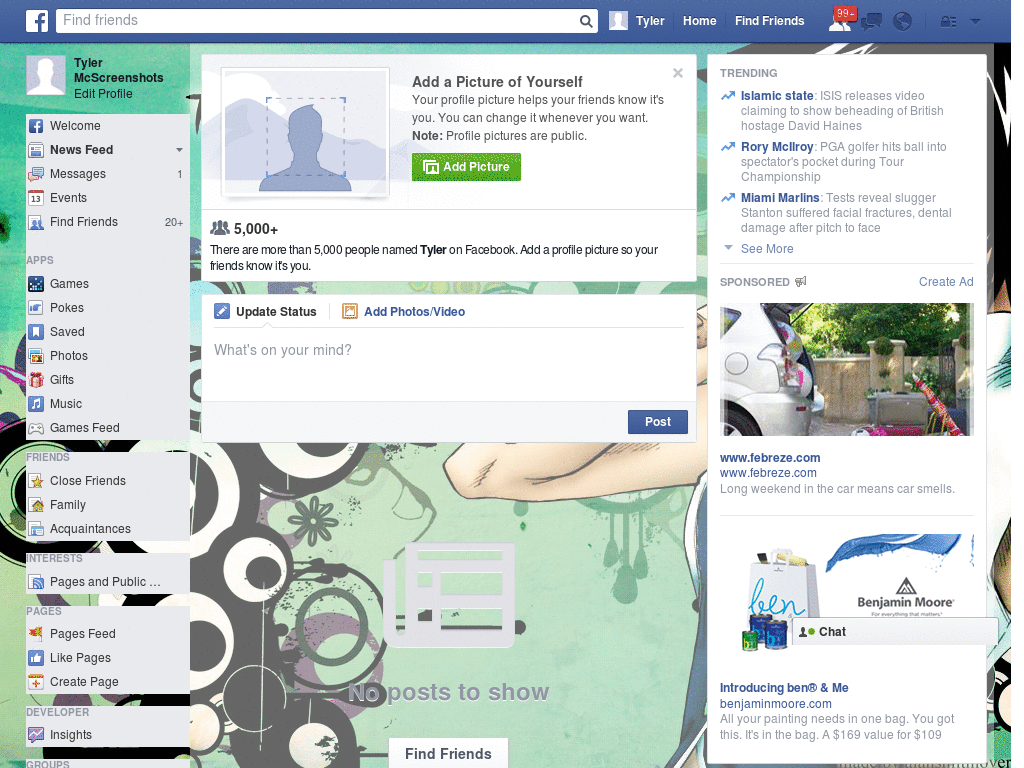The width and height of the screenshot is (1024, 768).
Task: Click the Introducing ben® & Me link
Action: point(784,688)
